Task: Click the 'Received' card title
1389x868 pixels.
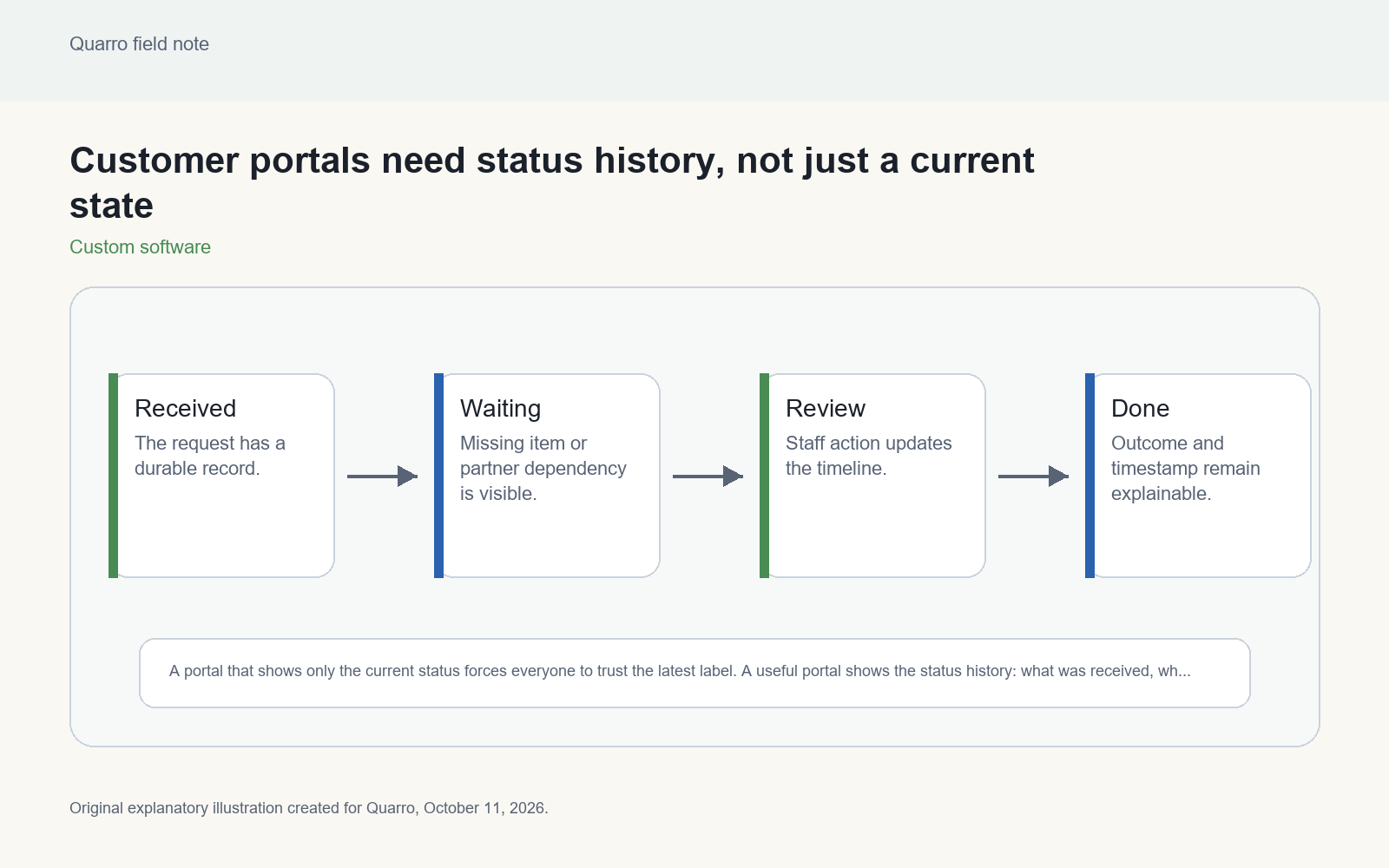Action: pyautogui.click(x=185, y=409)
